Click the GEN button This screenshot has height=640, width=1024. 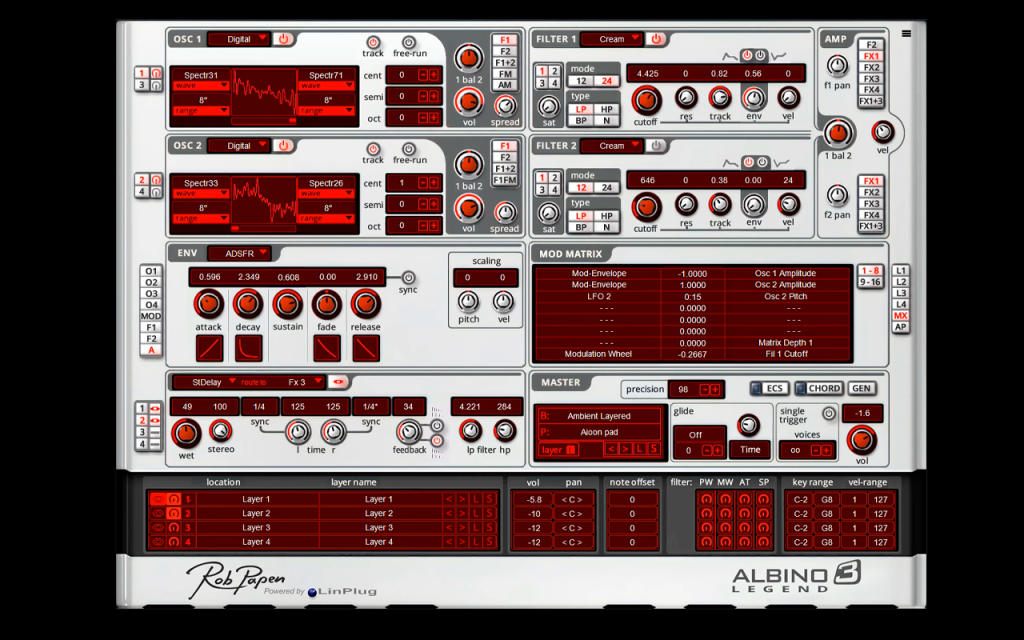[861, 389]
